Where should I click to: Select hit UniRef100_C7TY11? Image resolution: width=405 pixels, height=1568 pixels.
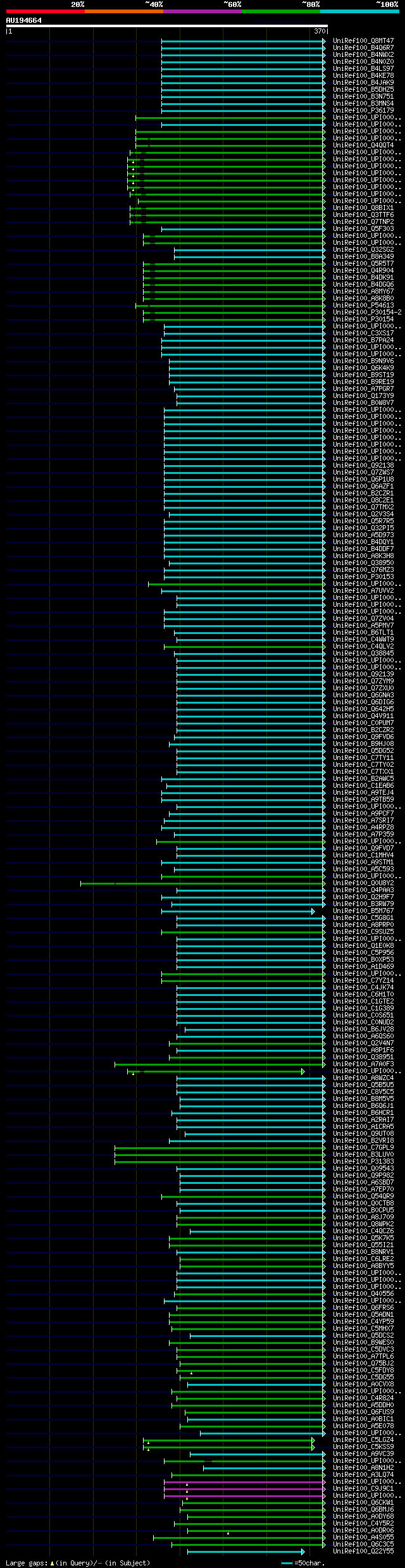tap(363, 758)
